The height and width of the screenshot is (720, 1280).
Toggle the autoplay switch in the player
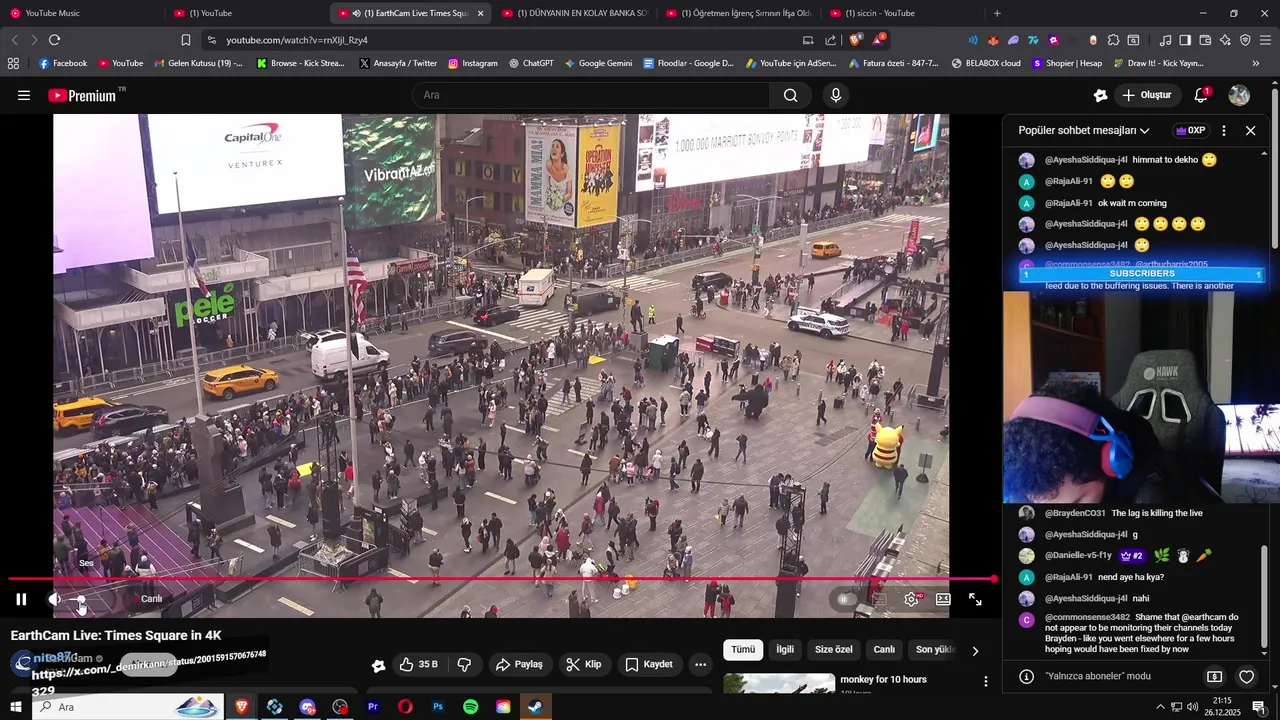[847, 599]
